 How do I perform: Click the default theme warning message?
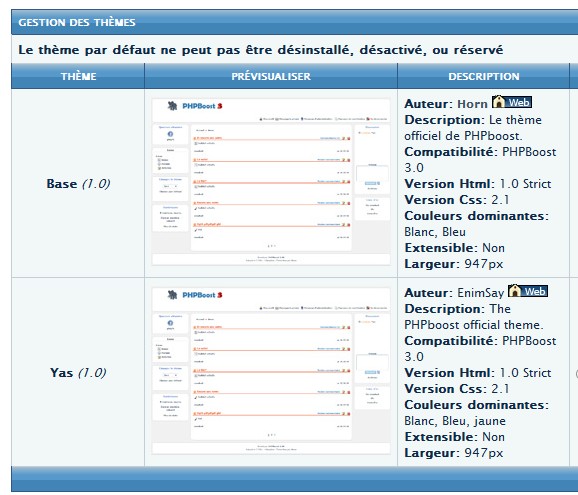click(261, 50)
